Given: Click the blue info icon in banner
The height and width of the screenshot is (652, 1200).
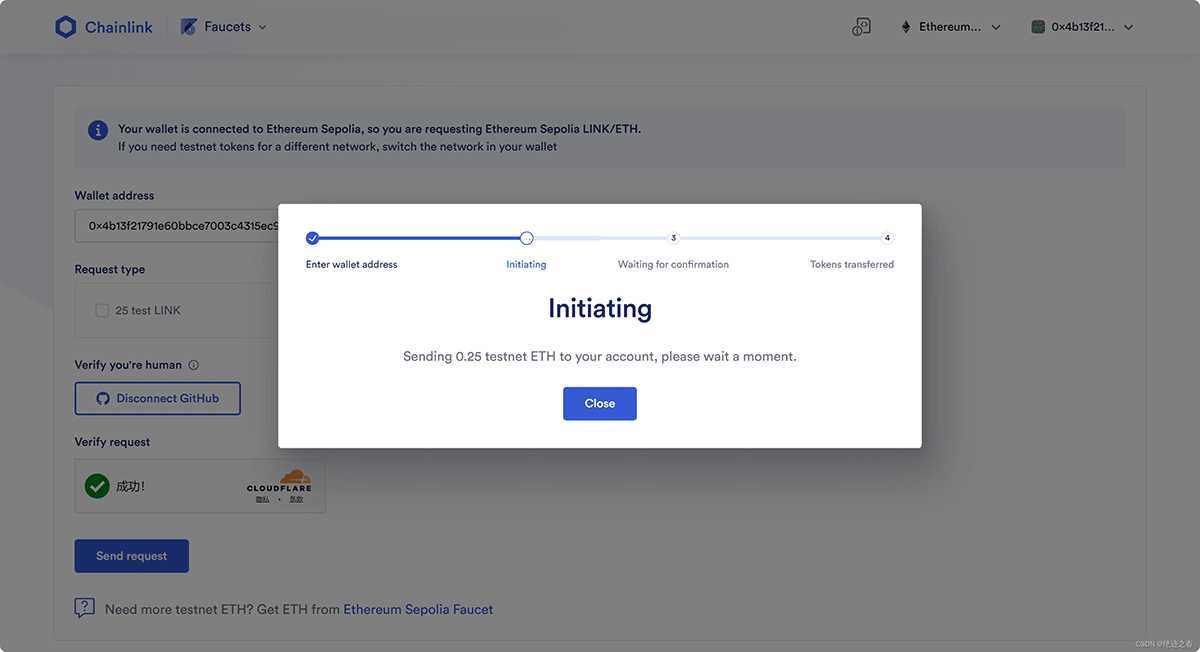Looking at the screenshot, I should [x=98, y=130].
